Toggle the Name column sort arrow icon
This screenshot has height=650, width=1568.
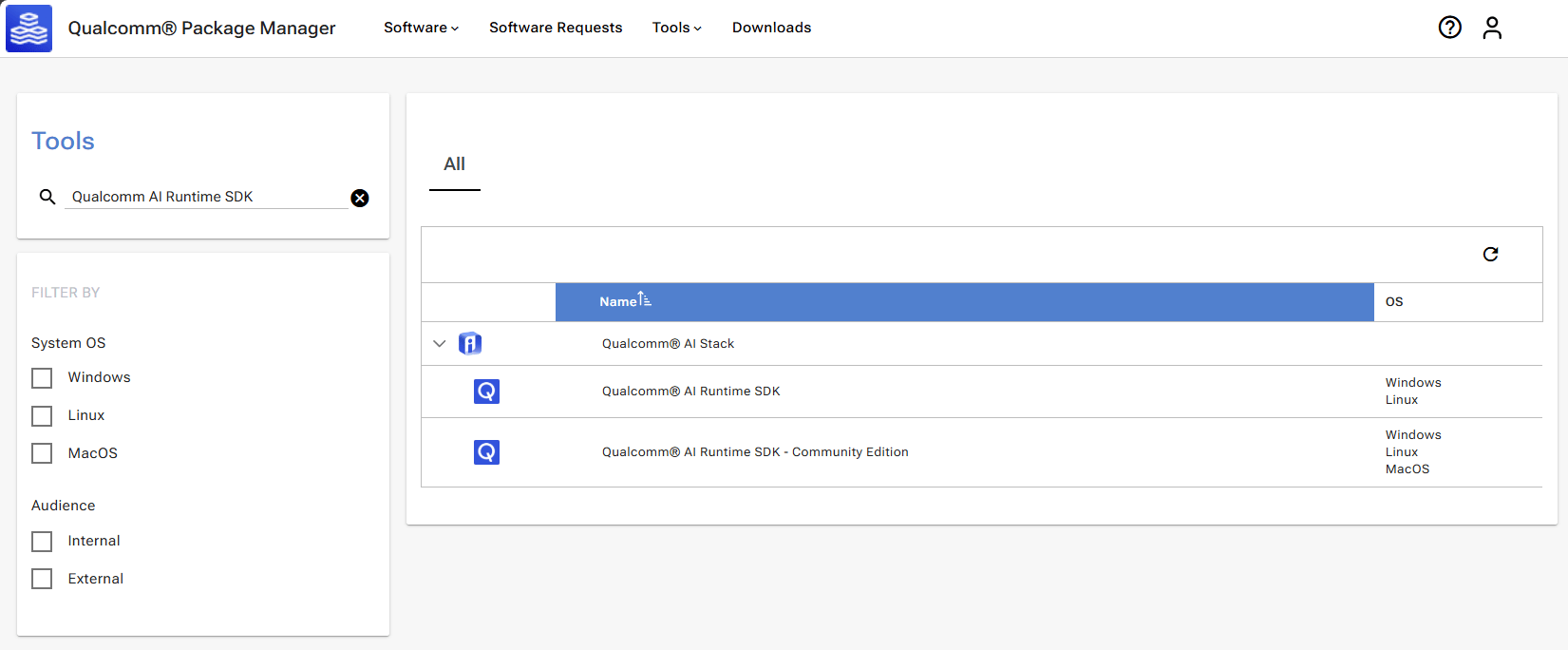coord(645,299)
